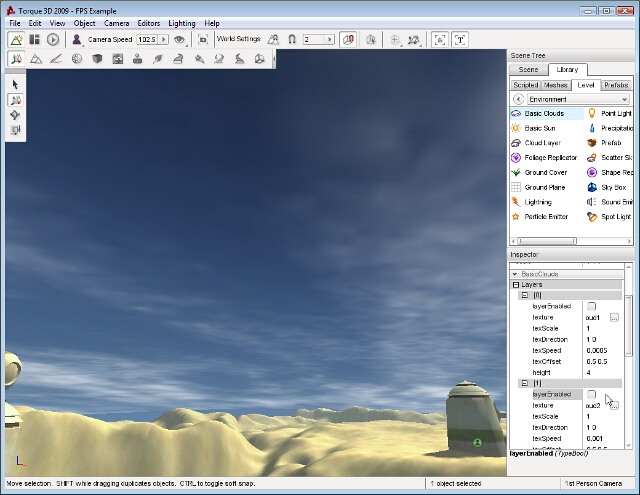The width and height of the screenshot is (640, 495).
Task: Click the back arrow beside Environment
Action: tap(518, 100)
